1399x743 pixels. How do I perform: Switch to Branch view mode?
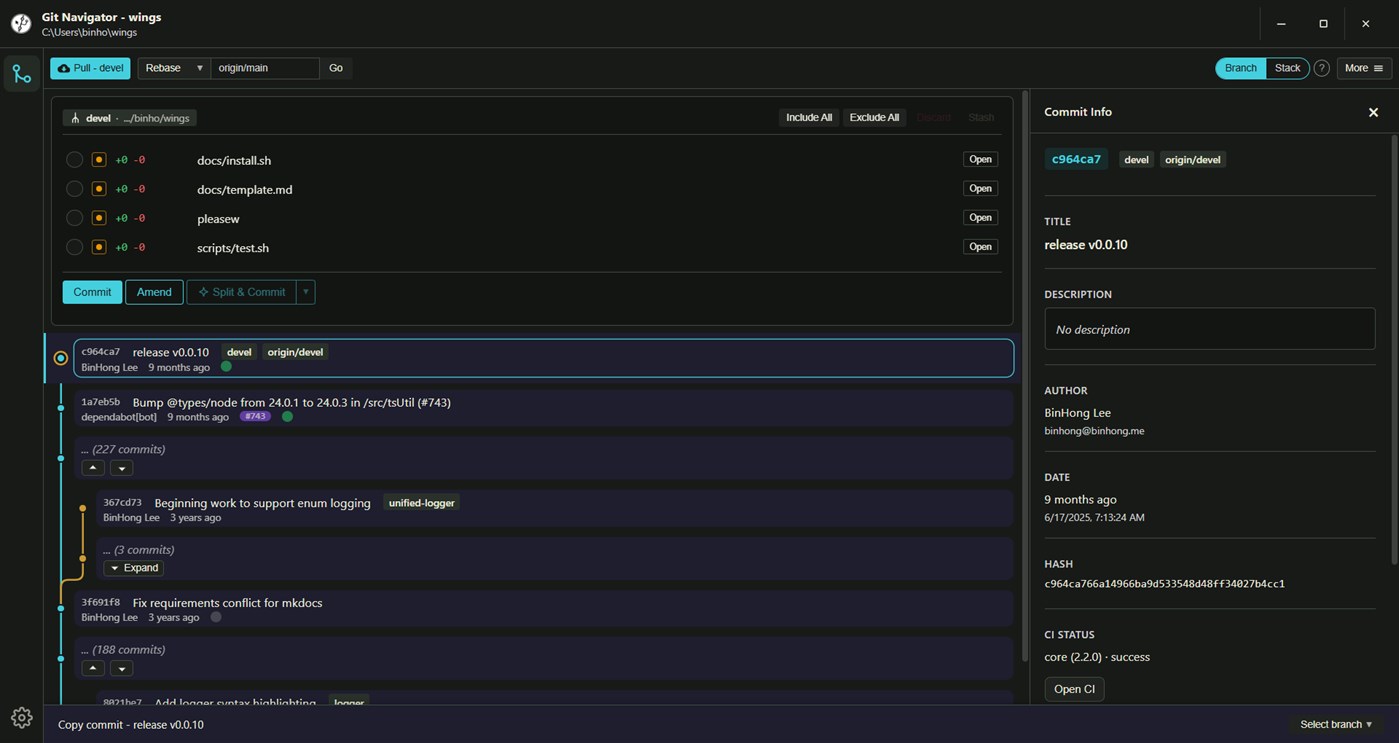click(1241, 68)
